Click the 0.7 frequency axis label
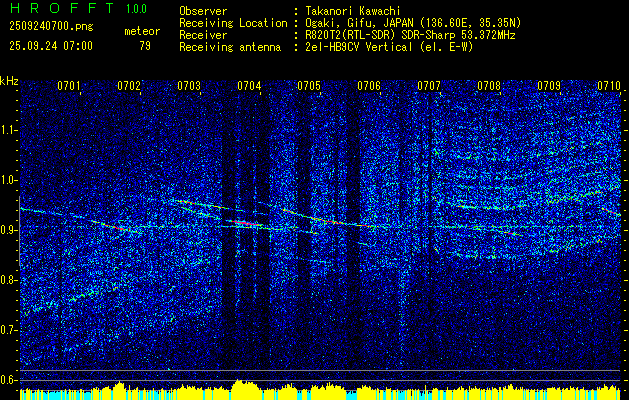Viewport: 629px width, 400px height. 7,330
